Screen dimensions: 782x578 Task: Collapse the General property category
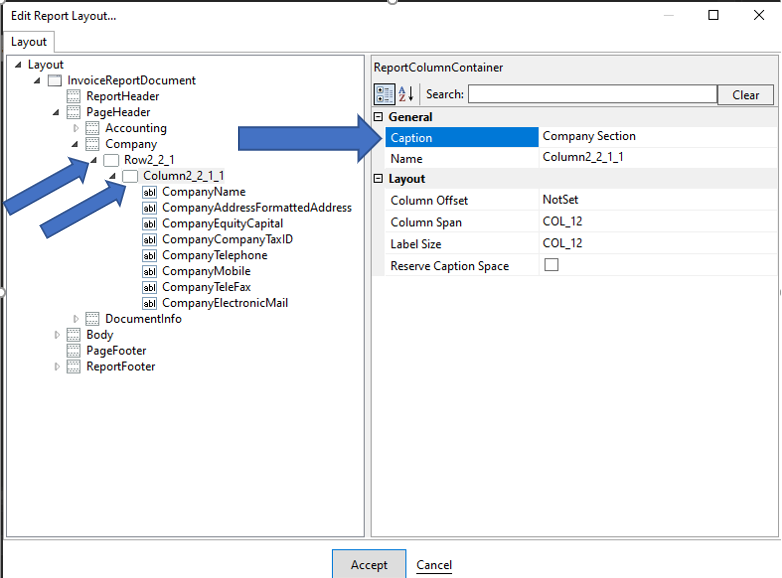[379, 117]
